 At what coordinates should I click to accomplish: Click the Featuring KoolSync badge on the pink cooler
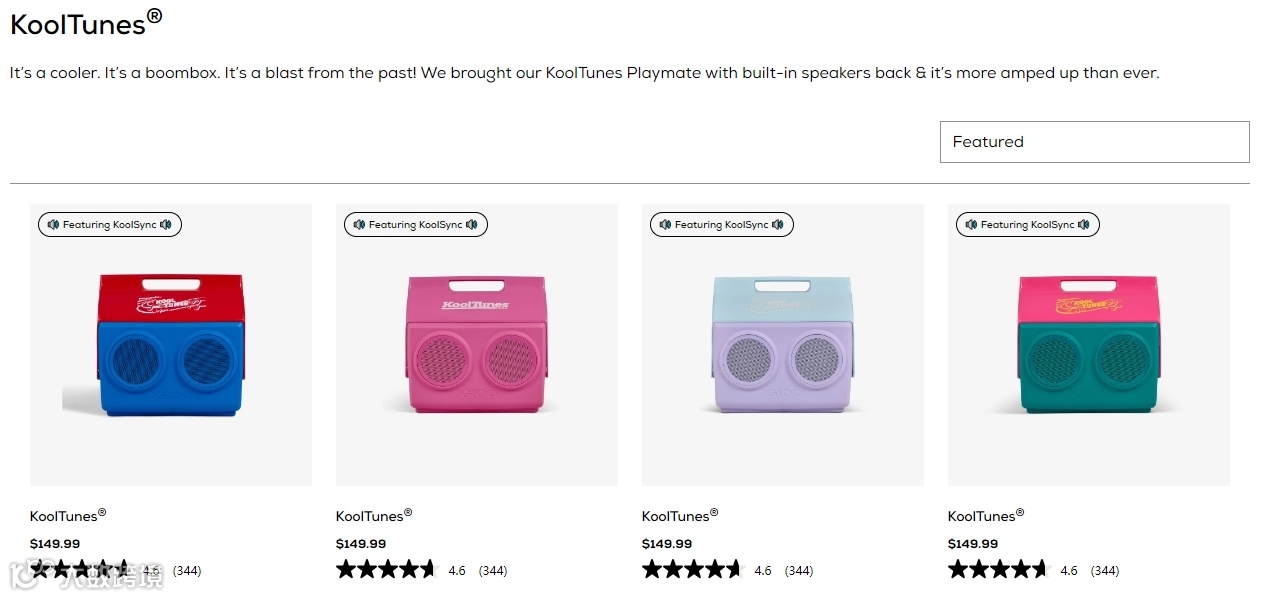tap(416, 225)
